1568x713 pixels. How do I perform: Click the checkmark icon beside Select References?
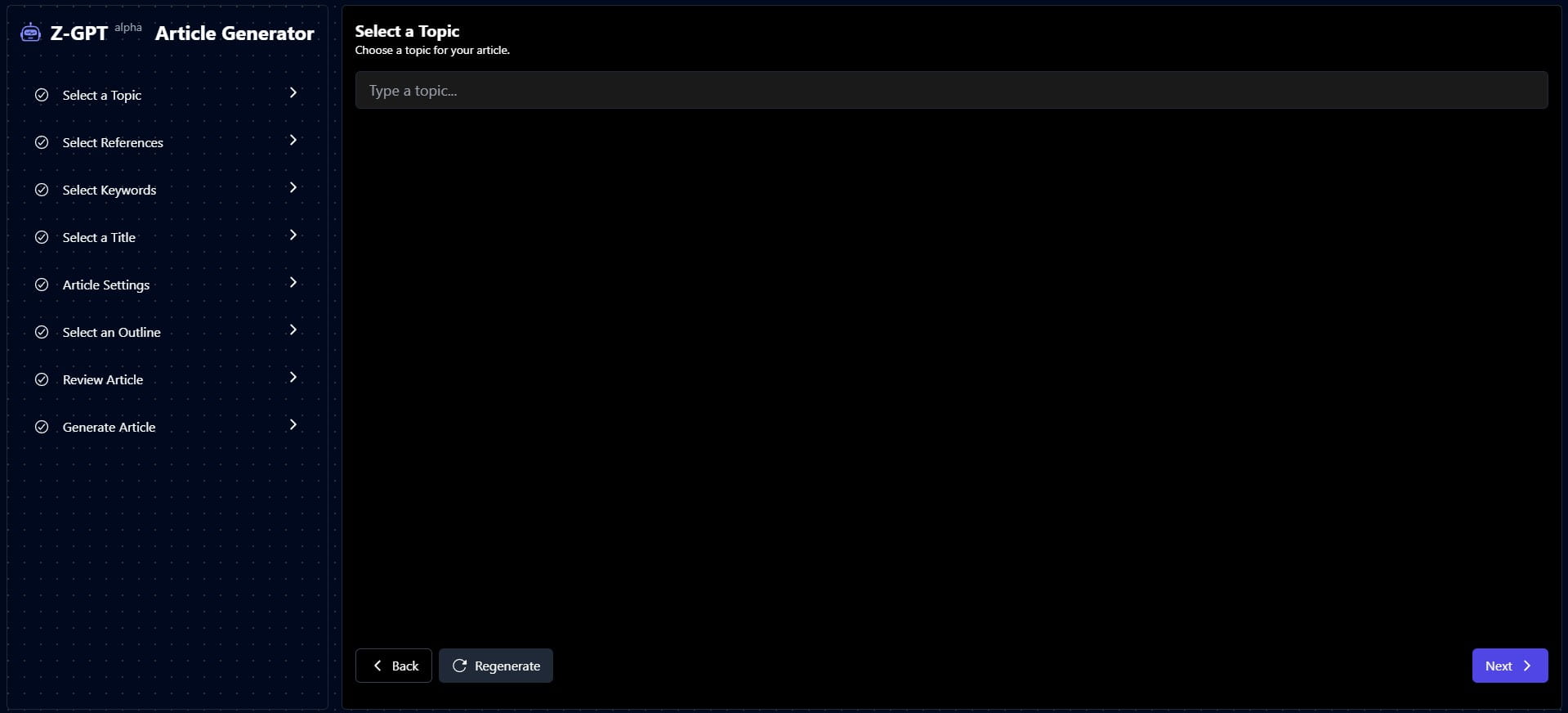pos(42,142)
